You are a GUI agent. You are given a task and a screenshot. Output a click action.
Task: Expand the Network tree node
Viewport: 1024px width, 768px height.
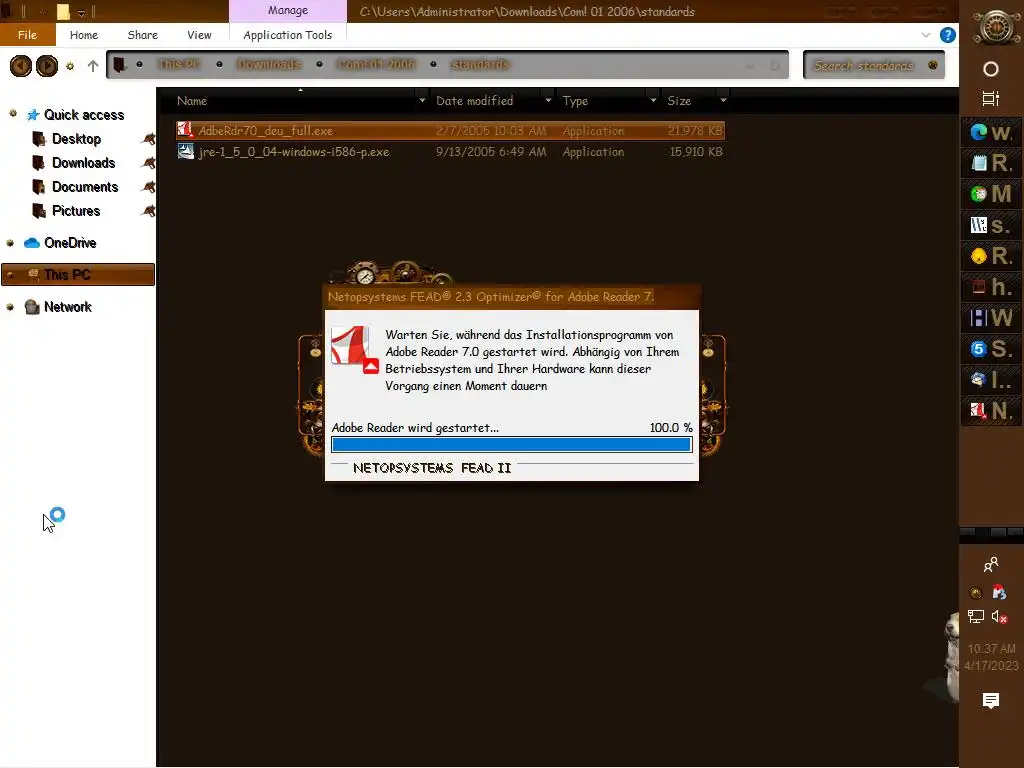point(10,307)
